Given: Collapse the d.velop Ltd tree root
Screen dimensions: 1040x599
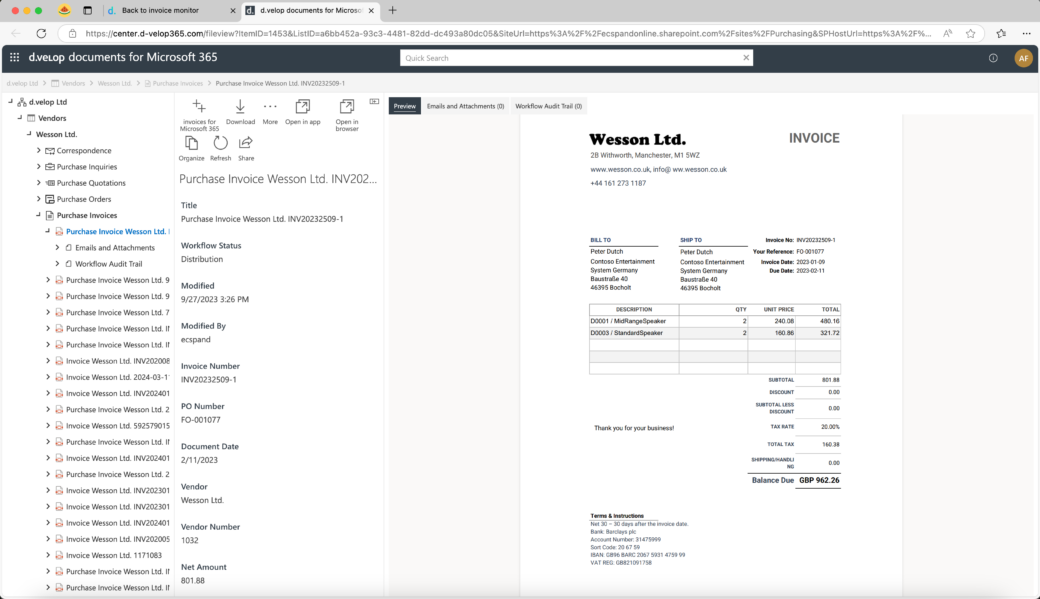Looking at the screenshot, I should [10, 101].
